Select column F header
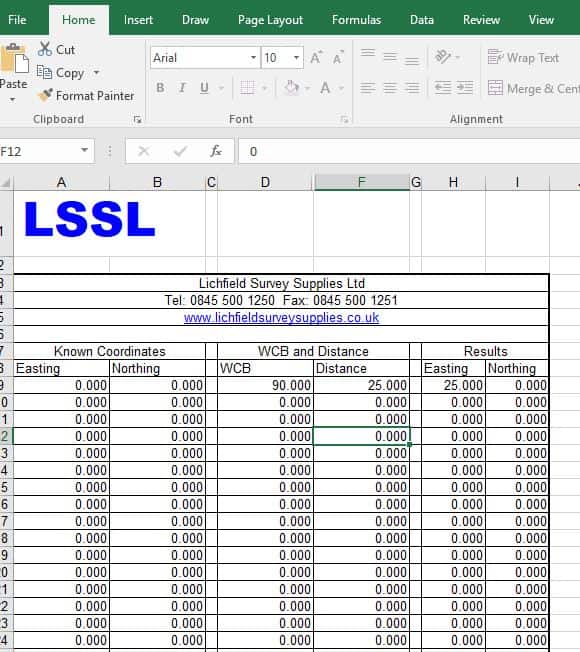Screen dimensions: 580x652 coord(361,182)
